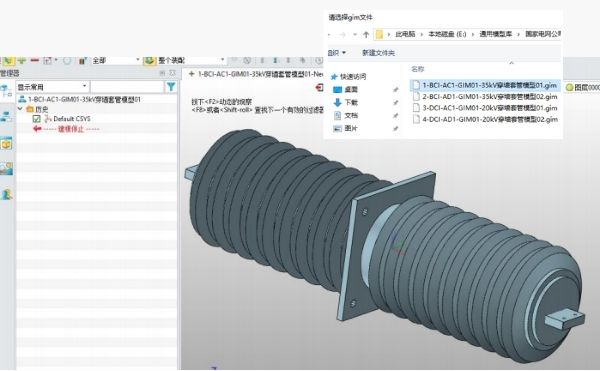Screen dimensions: 600x371
Task: Open the 显示常用 dropdown
Action: point(52,87)
